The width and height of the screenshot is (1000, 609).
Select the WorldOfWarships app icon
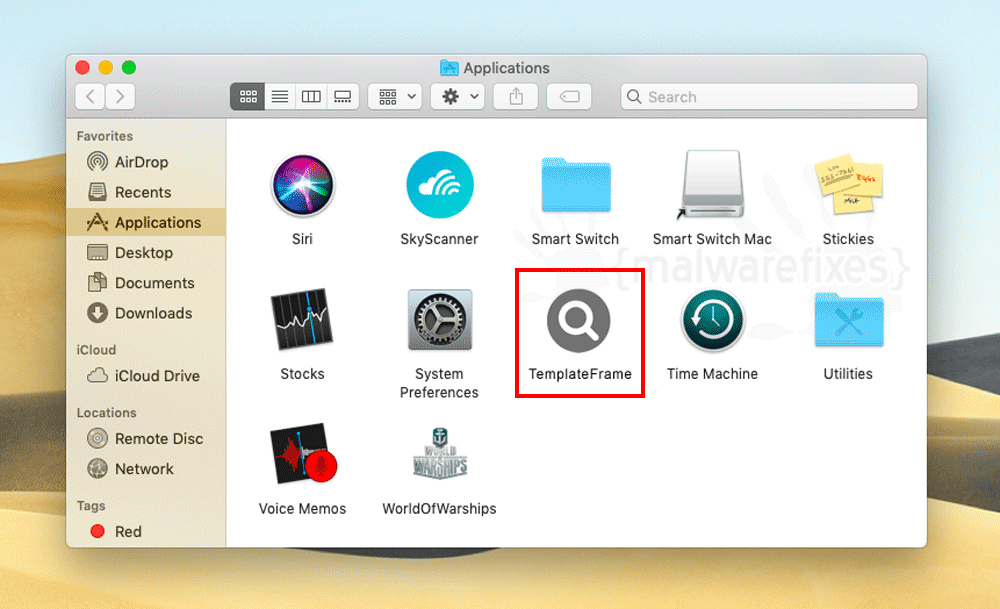click(439, 454)
